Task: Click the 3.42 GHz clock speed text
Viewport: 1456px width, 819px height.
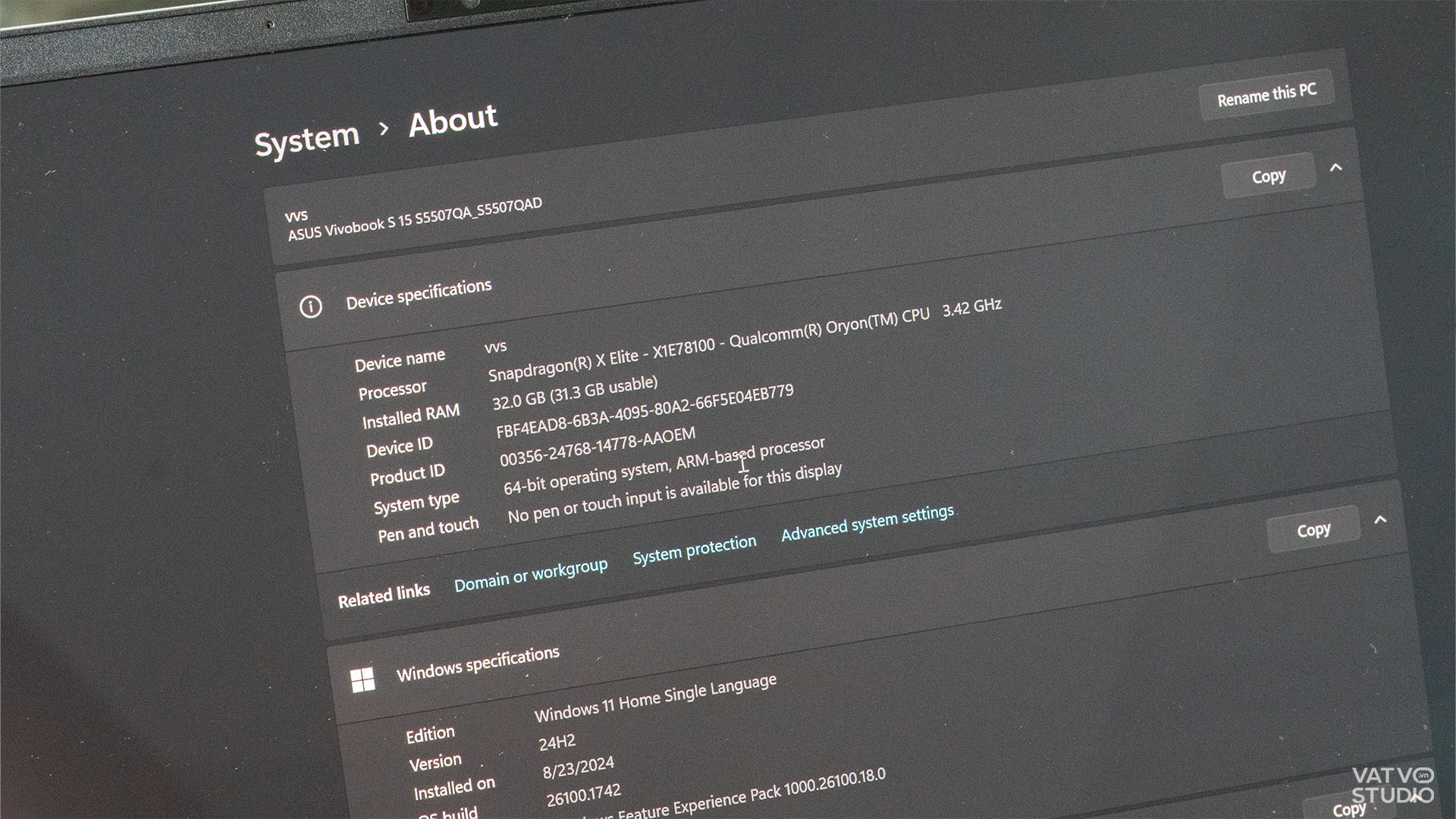Action: pos(972,307)
